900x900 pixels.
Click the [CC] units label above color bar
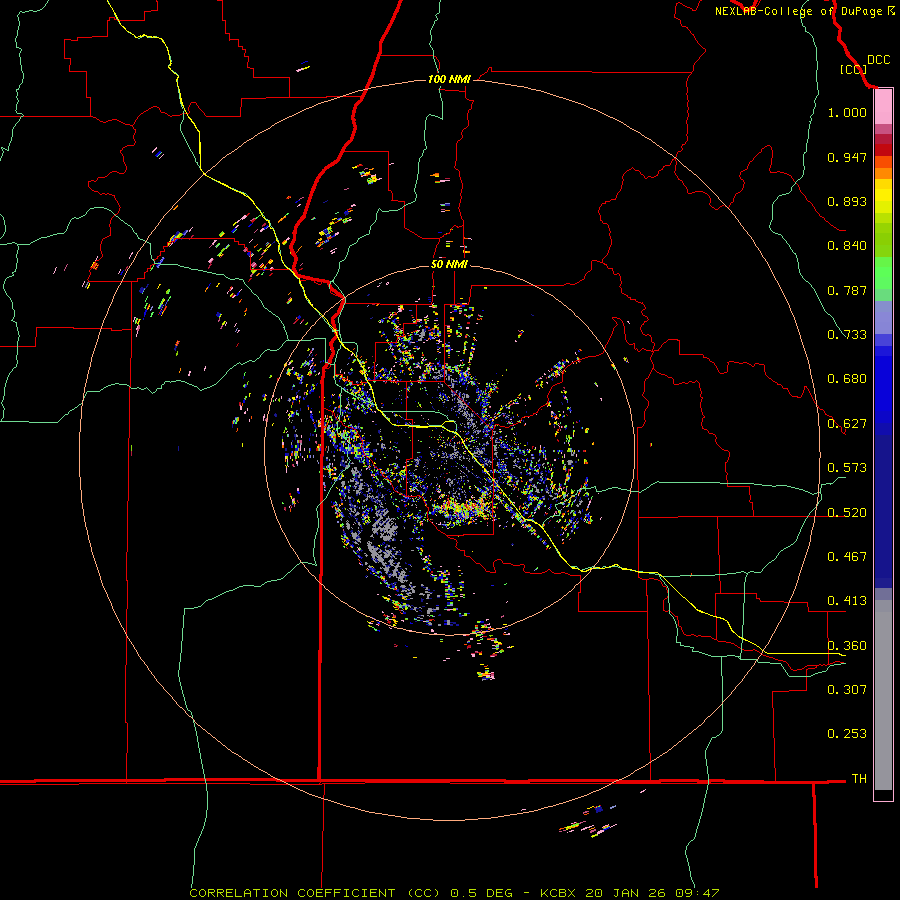(x=852, y=69)
